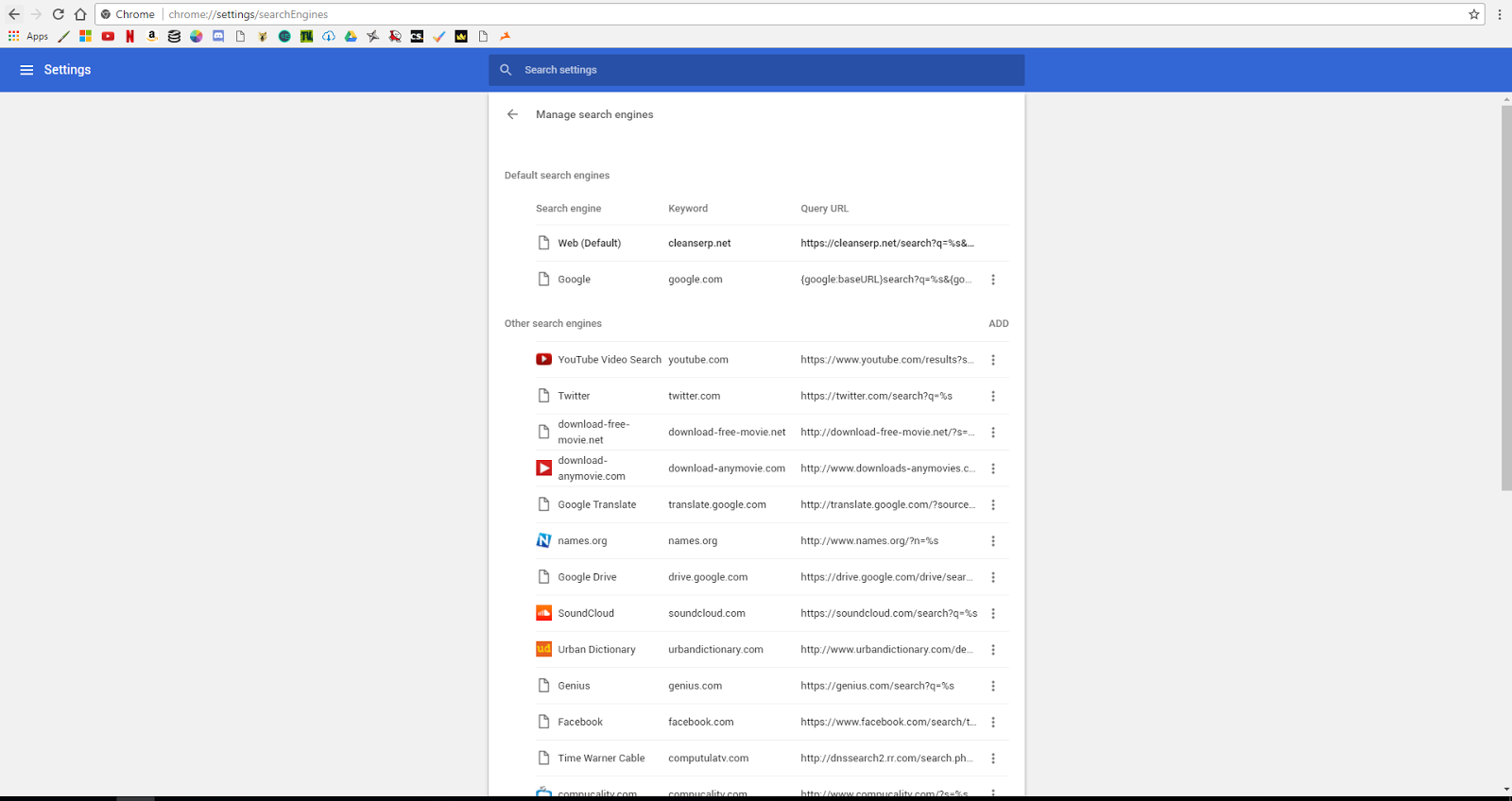Select the YouTube Video Search name
Viewport: 1512px width, 801px height.
(x=610, y=360)
